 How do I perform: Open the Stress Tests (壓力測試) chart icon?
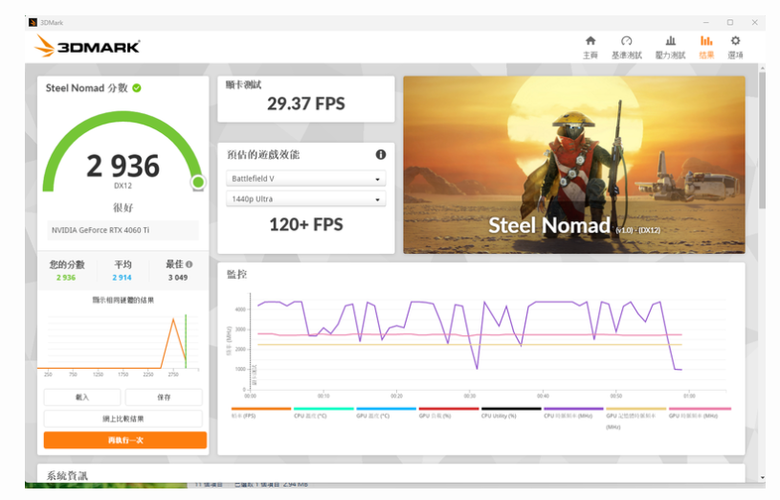tap(671, 41)
